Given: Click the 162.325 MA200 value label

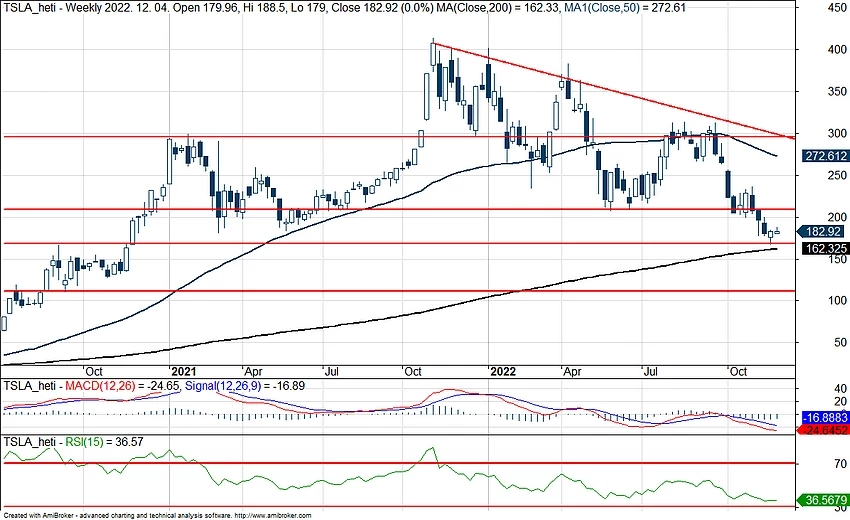Looking at the screenshot, I should click(x=825, y=249).
